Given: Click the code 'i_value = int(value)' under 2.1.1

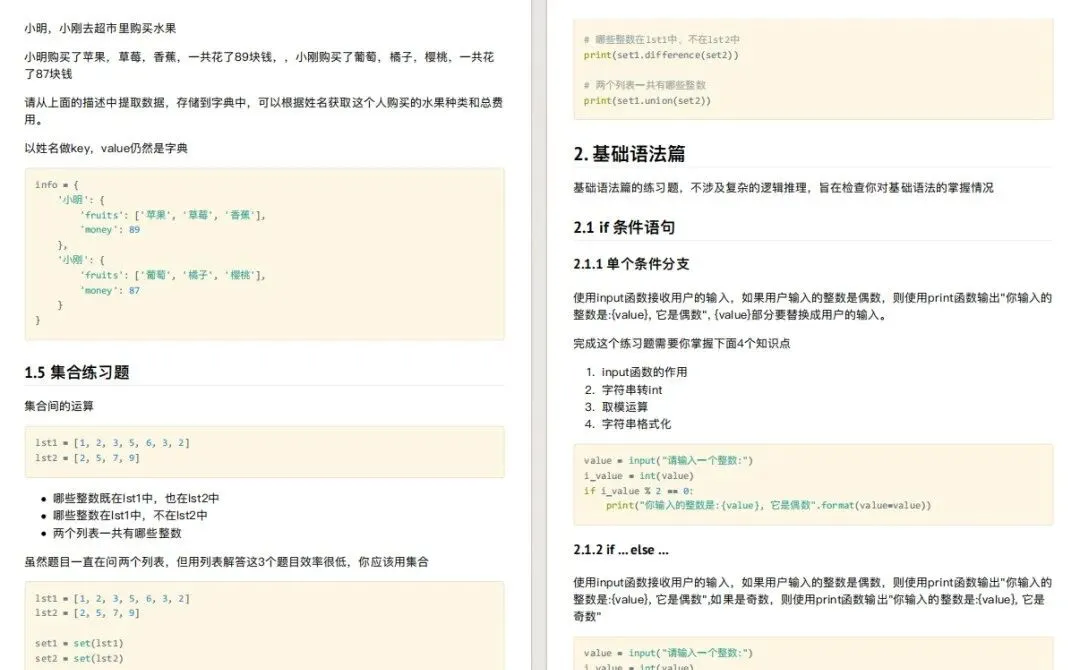Looking at the screenshot, I should click(638, 475).
